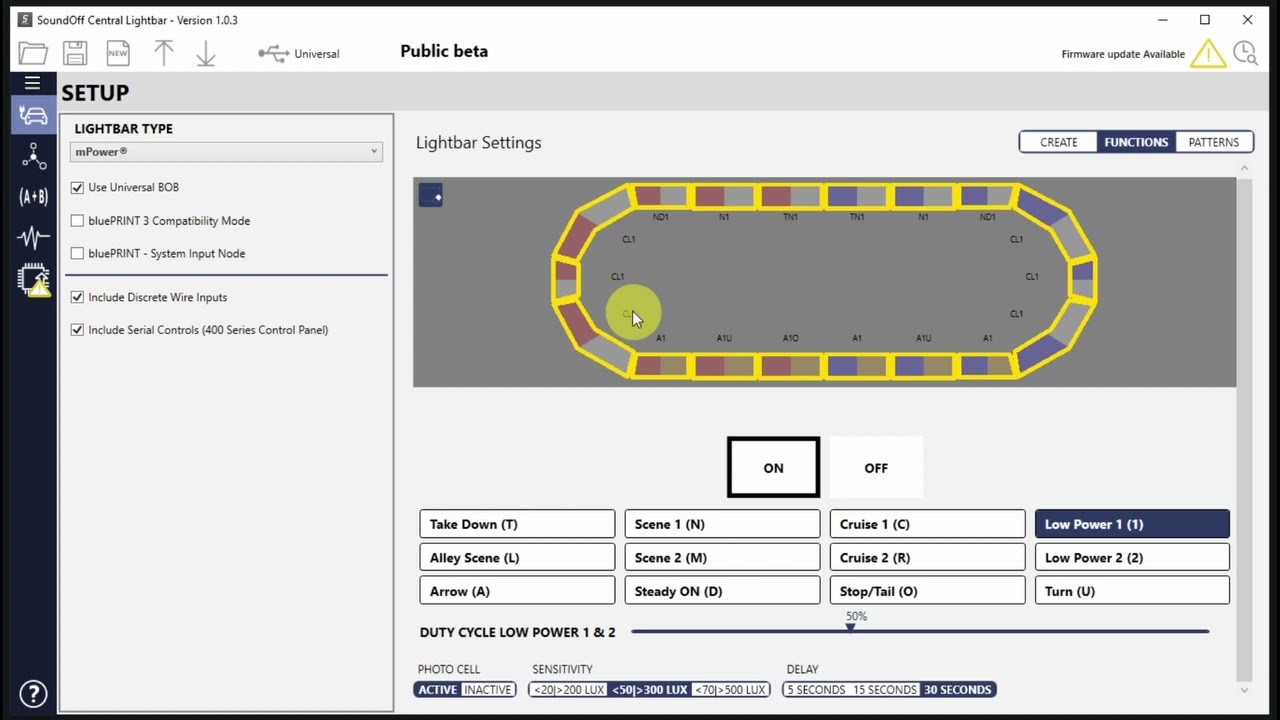
Task: Open the chip warning sidebar icon
Action: coord(33,280)
